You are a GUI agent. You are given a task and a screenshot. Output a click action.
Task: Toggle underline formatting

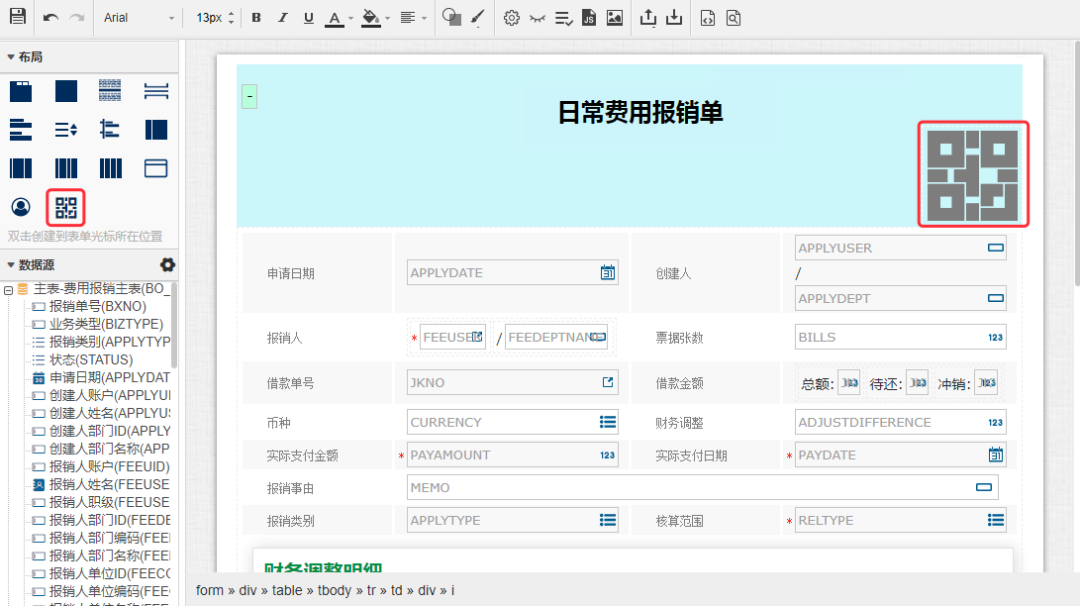[x=308, y=17]
